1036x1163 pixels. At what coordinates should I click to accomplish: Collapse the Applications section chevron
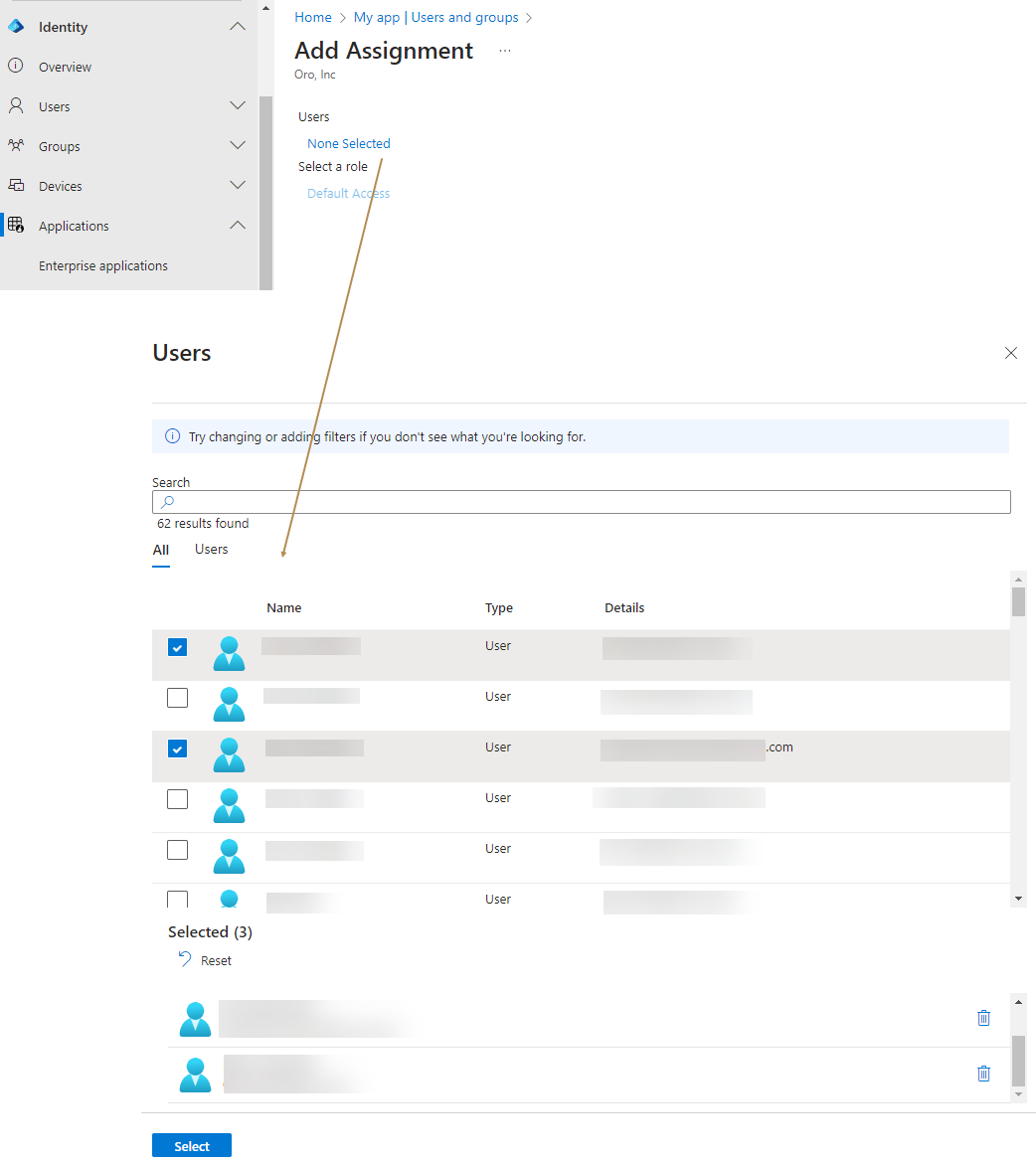tap(238, 226)
